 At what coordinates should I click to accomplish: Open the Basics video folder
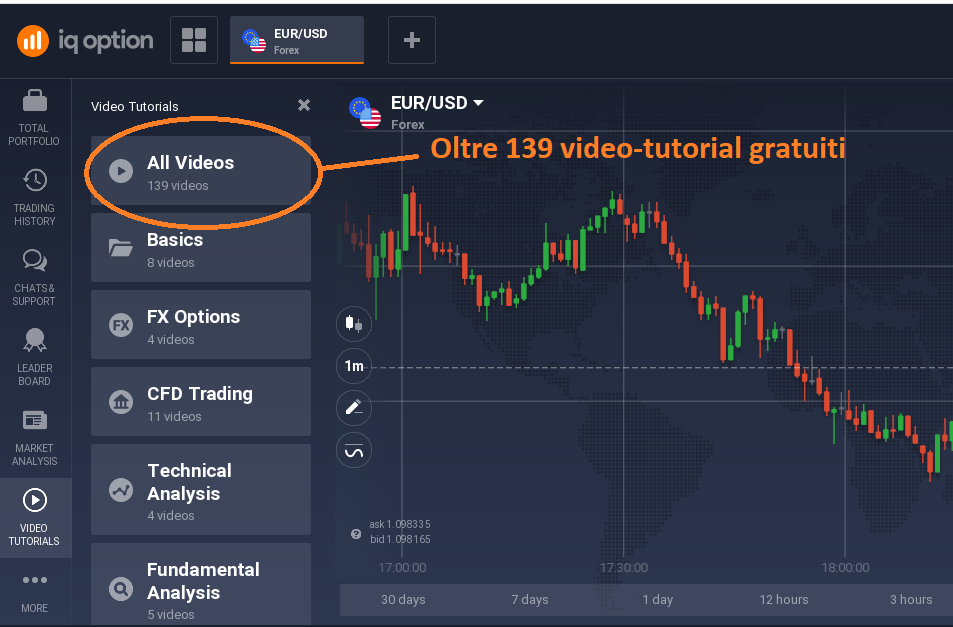tap(201, 247)
